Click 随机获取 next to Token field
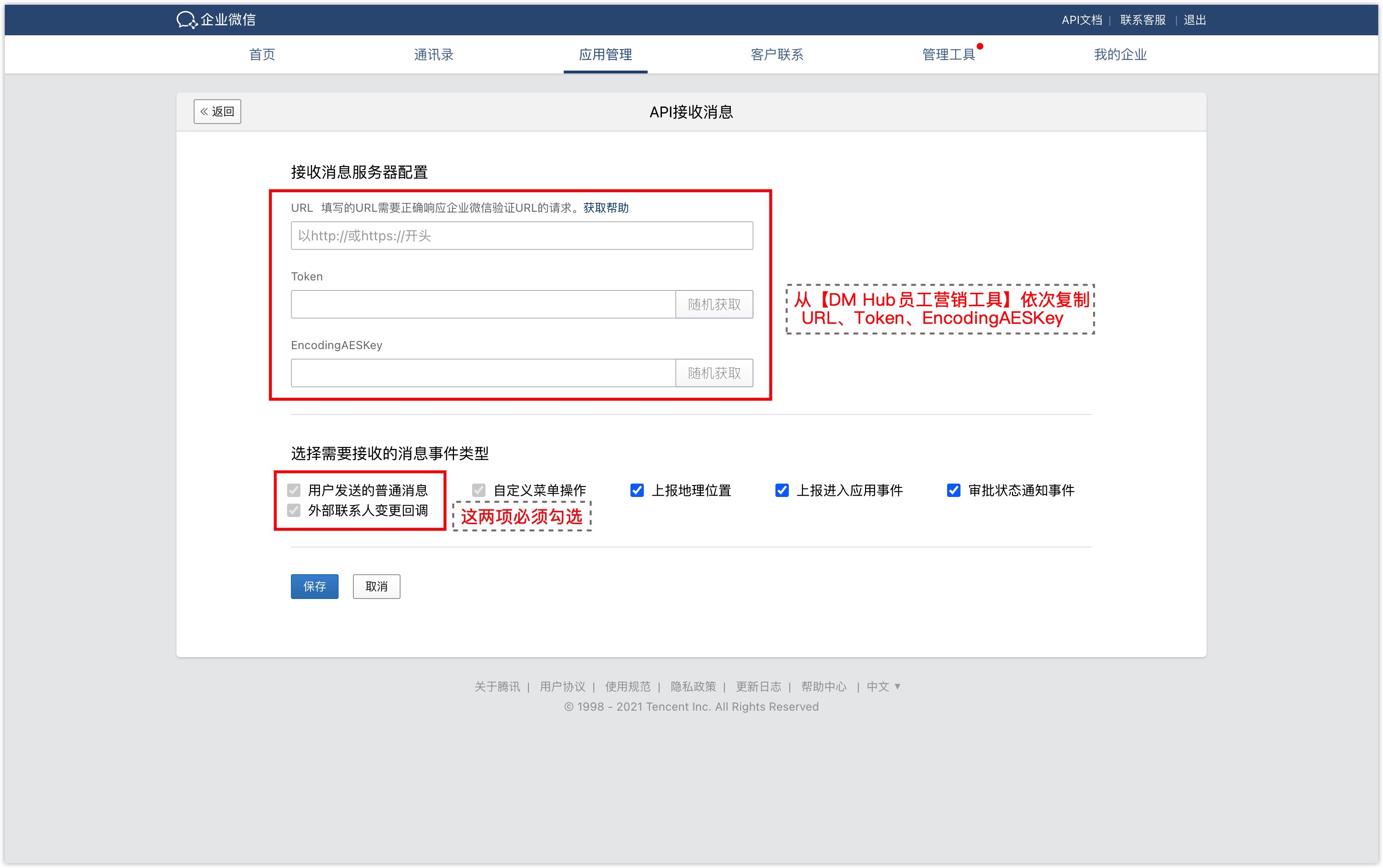1383x868 pixels. click(x=714, y=304)
